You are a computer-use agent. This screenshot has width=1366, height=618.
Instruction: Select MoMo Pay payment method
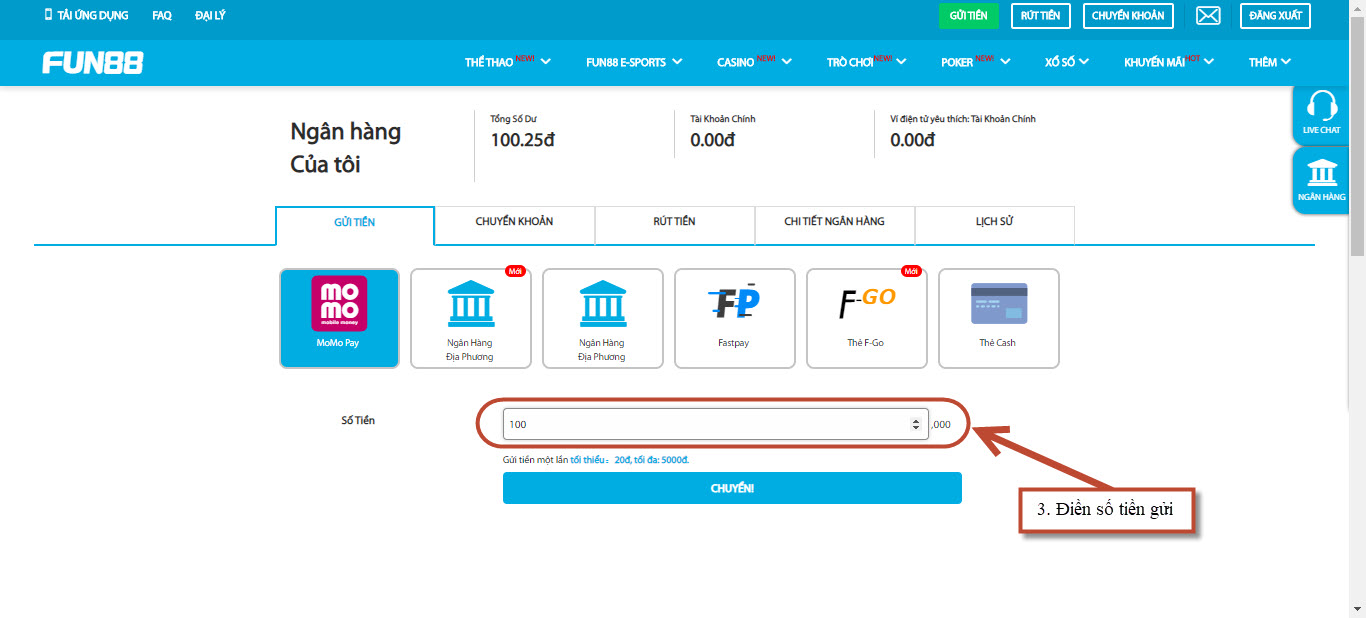click(339, 318)
